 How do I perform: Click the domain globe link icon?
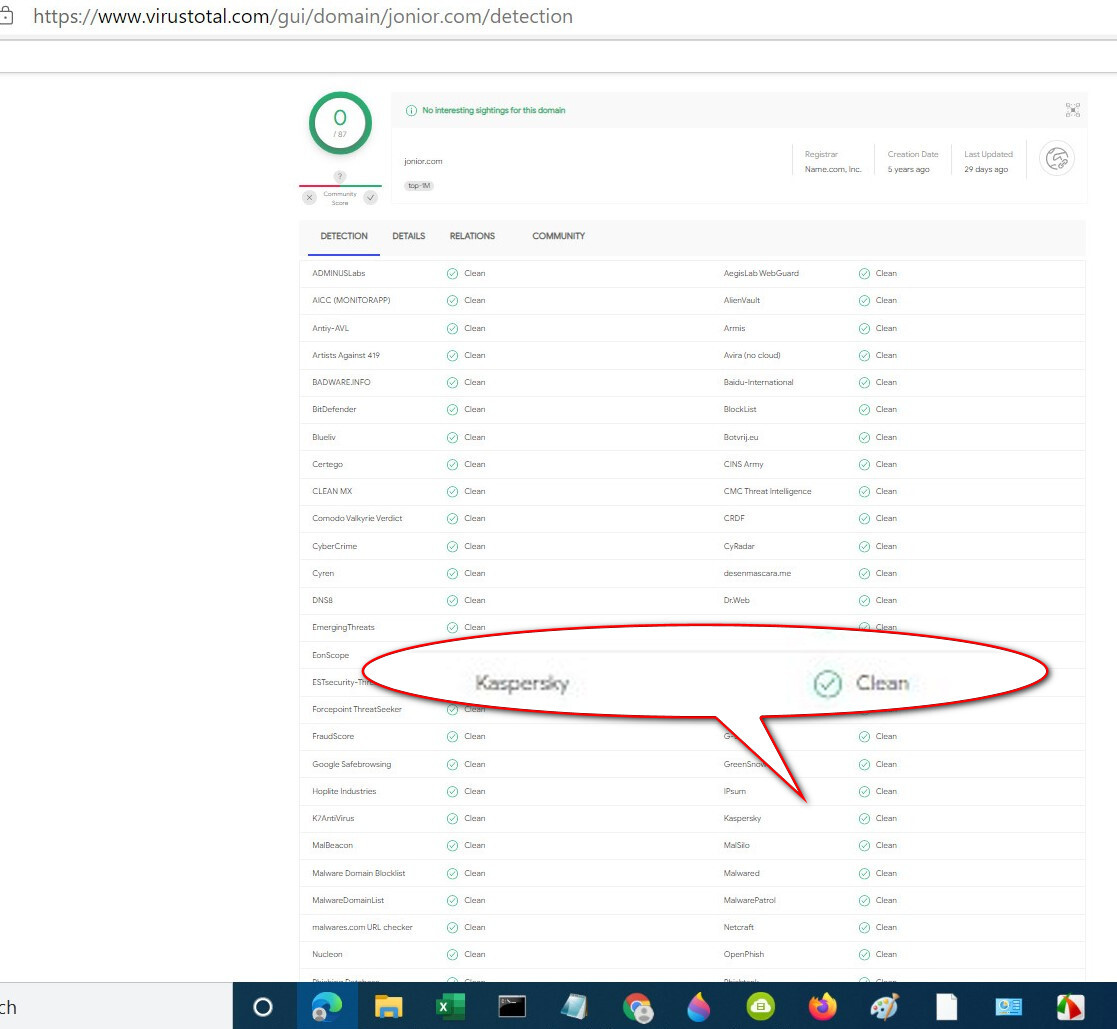coord(1057,158)
